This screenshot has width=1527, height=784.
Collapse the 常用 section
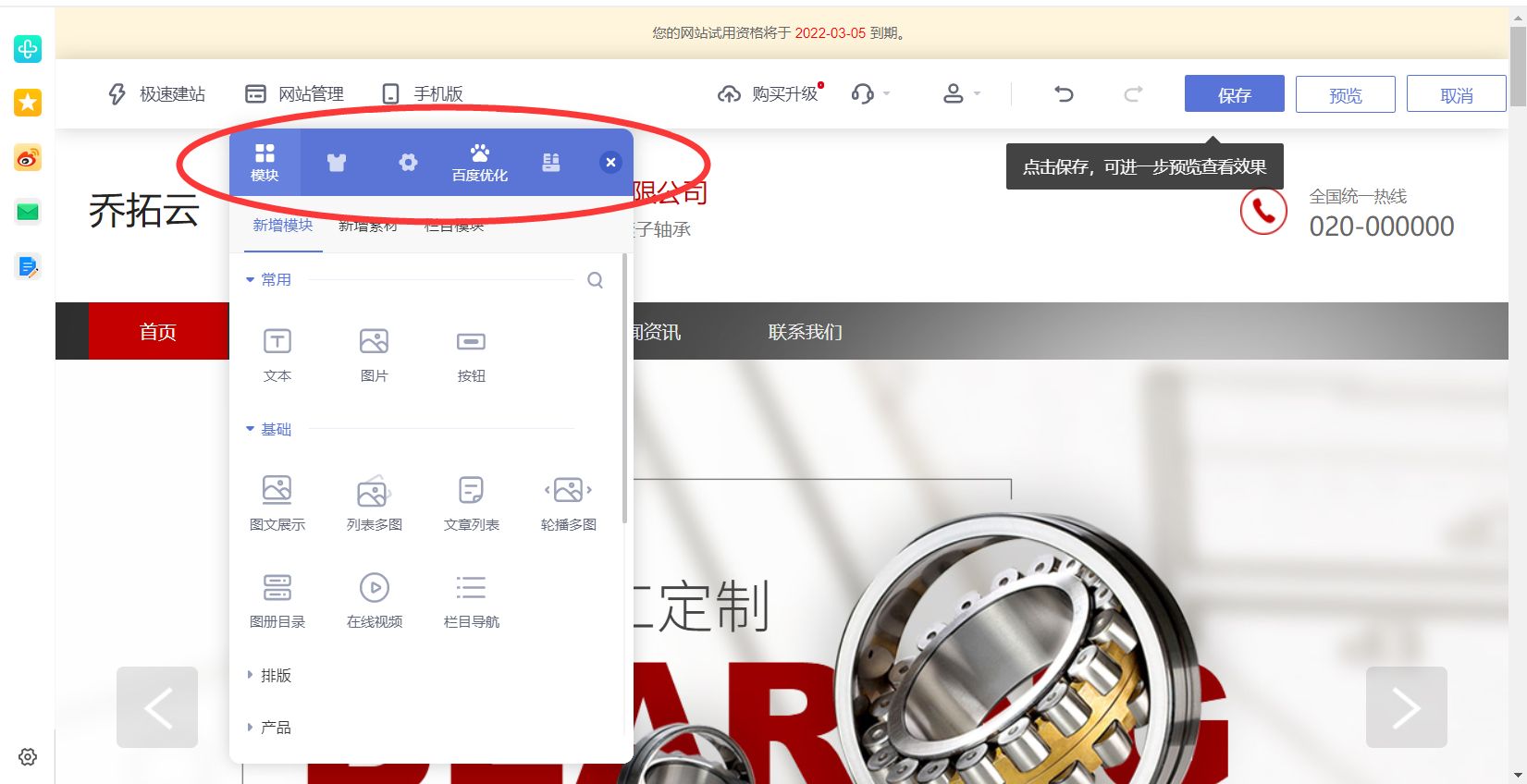click(x=268, y=280)
